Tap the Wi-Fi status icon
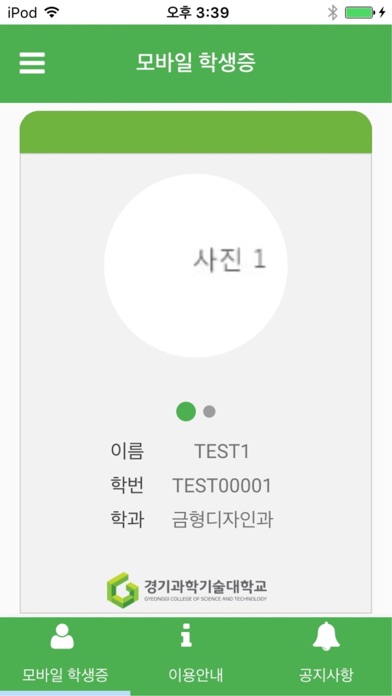 point(53,13)
